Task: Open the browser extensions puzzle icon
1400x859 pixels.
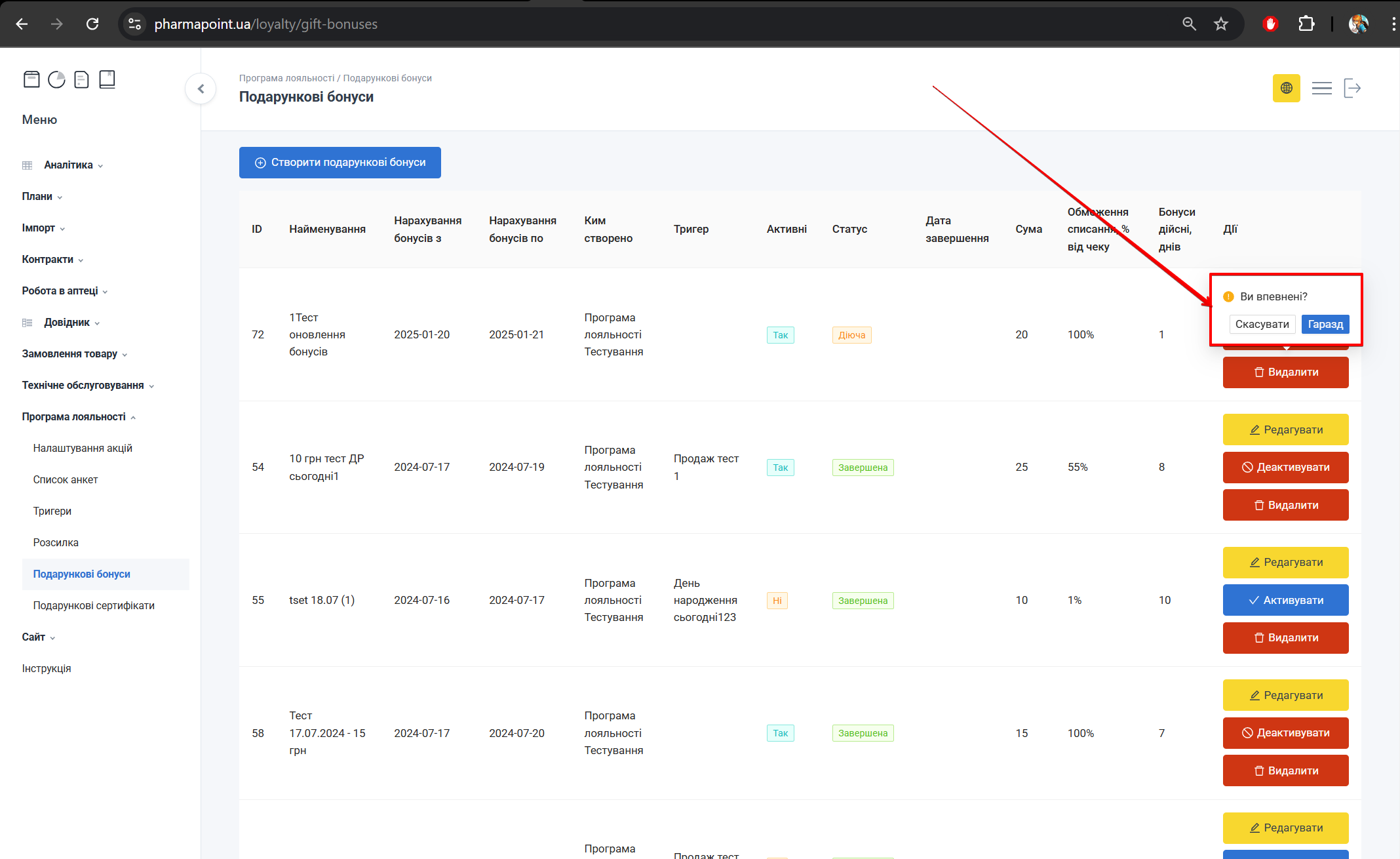Action: (x=1306, y=24)
